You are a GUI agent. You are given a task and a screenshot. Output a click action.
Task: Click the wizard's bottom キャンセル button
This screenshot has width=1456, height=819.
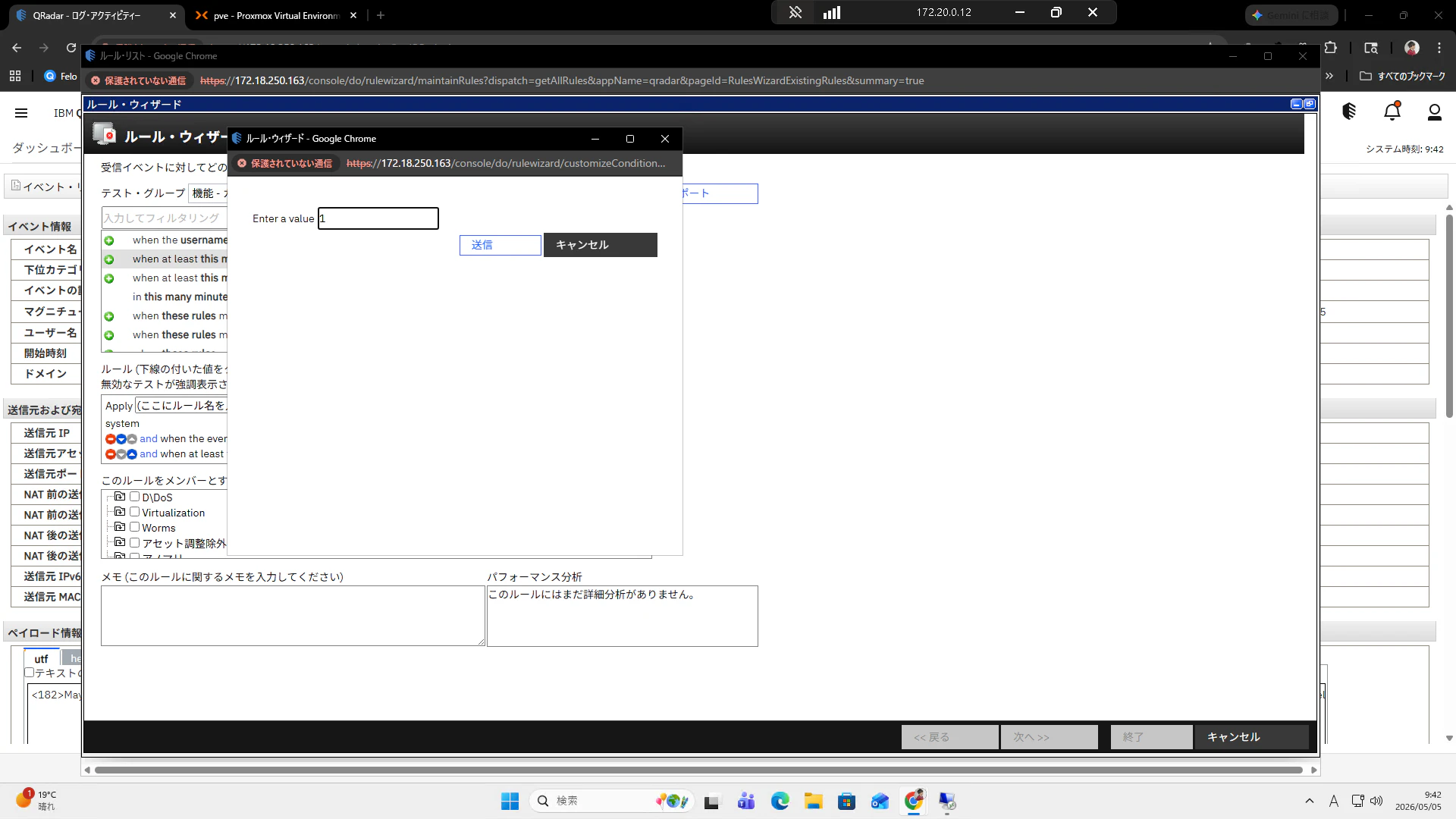[x=1252, y=737]
